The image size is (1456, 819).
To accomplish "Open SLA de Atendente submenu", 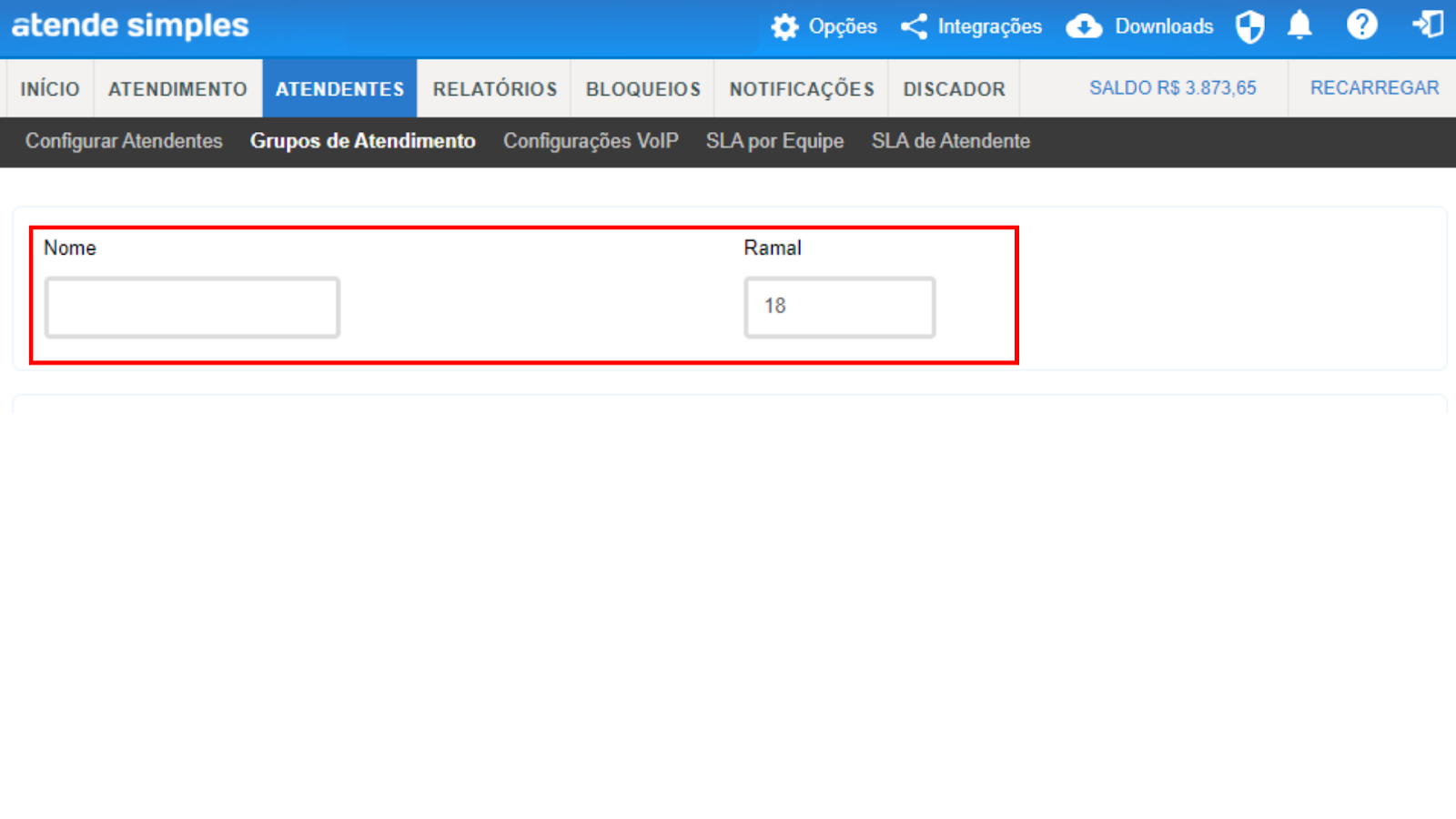I will pyautogui.click(x=951, y=141).
